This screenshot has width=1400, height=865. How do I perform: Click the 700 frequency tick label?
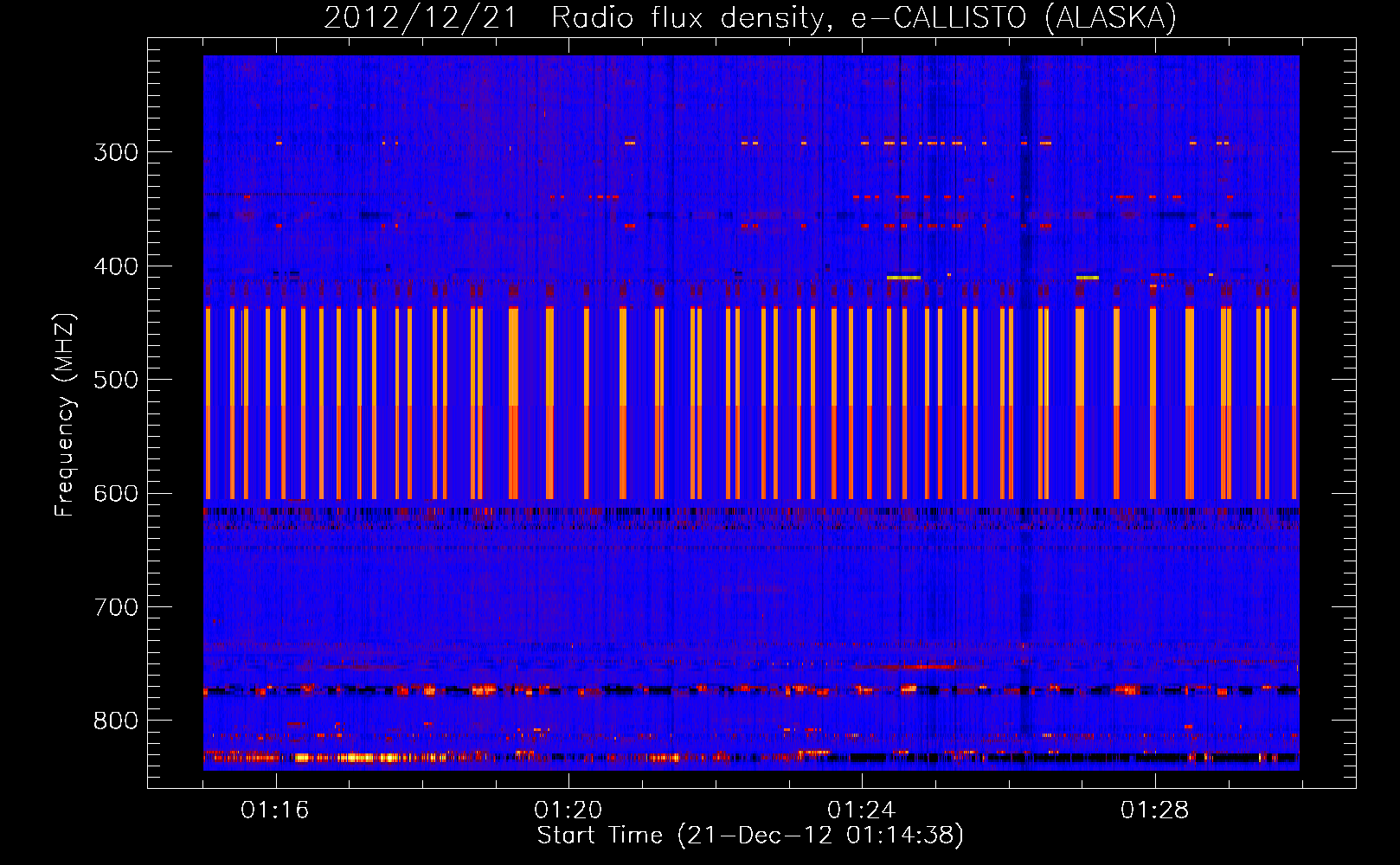[x=116, y=607]
